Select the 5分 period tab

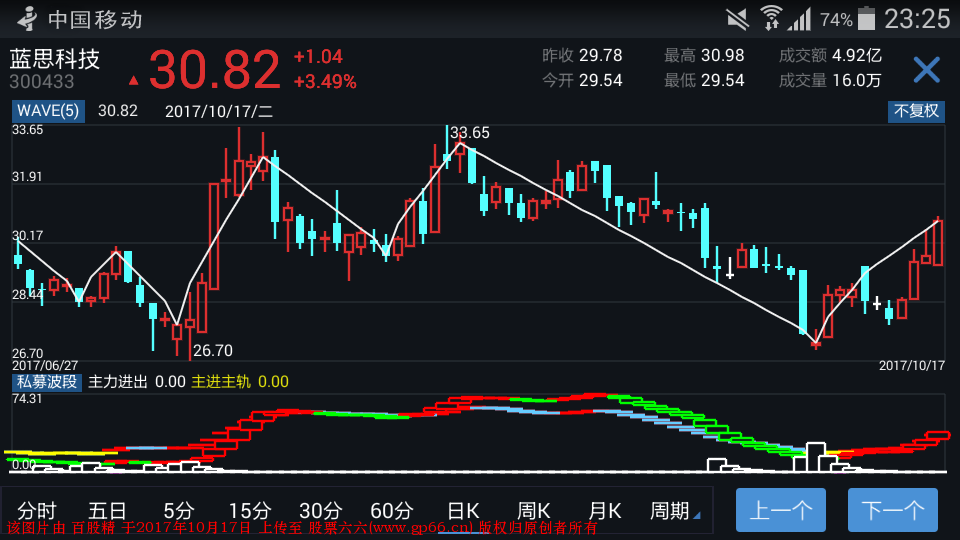coord(179,511)
